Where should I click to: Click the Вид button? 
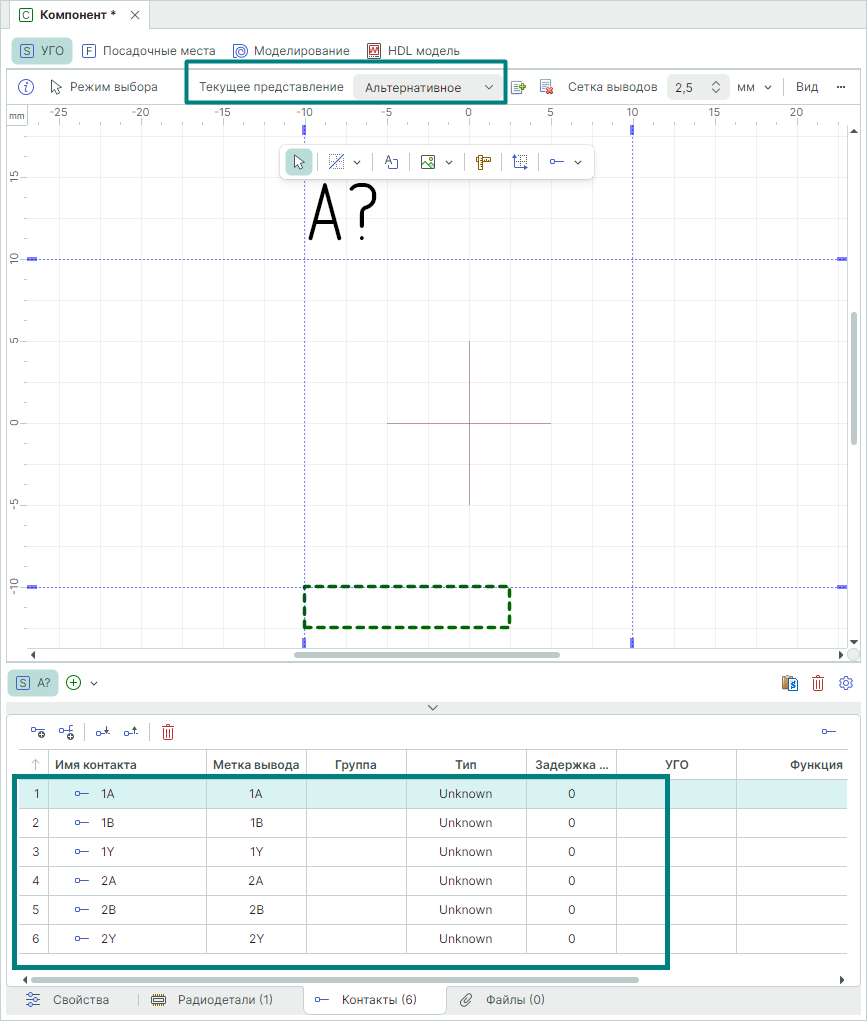click(x=807, y=87)
